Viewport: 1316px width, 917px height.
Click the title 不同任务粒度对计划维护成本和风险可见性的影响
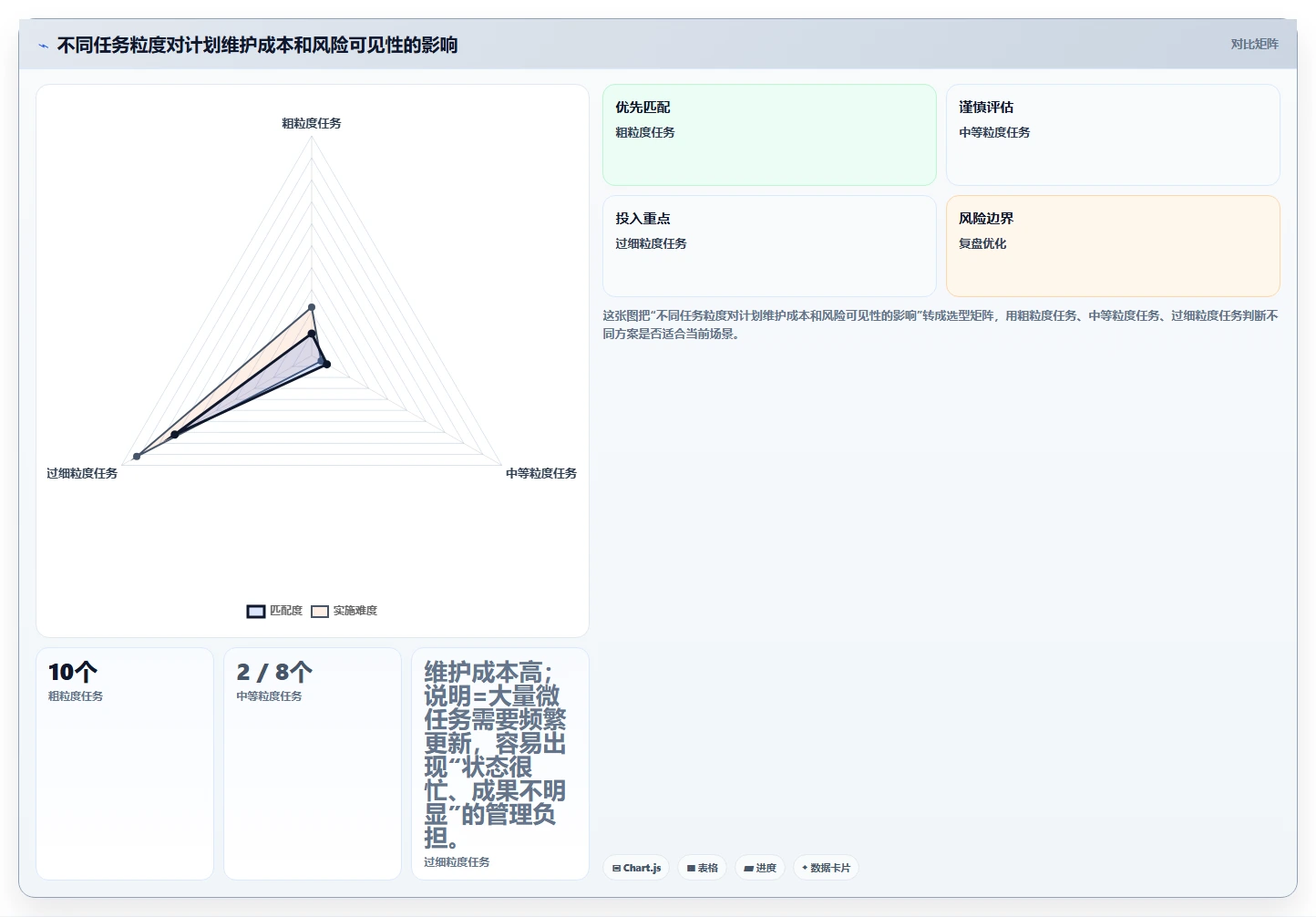pos(257,46)
